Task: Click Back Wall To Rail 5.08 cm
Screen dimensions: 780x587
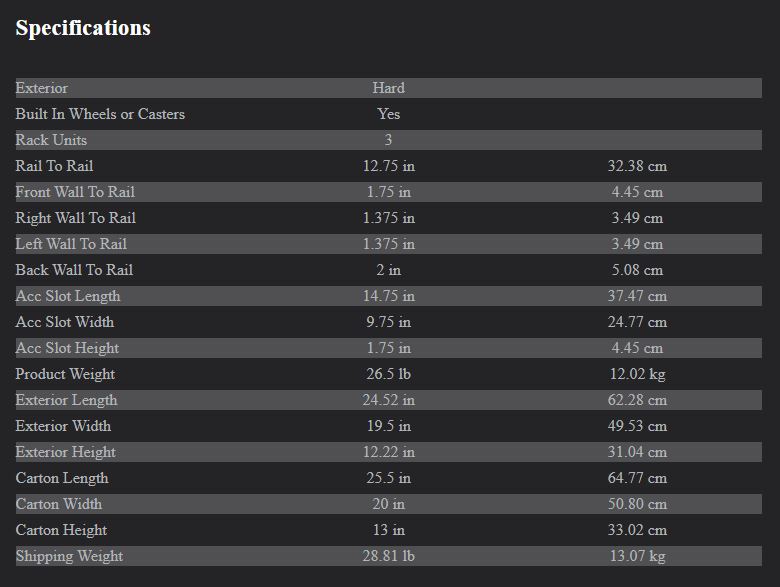Action: coord(637,270)
